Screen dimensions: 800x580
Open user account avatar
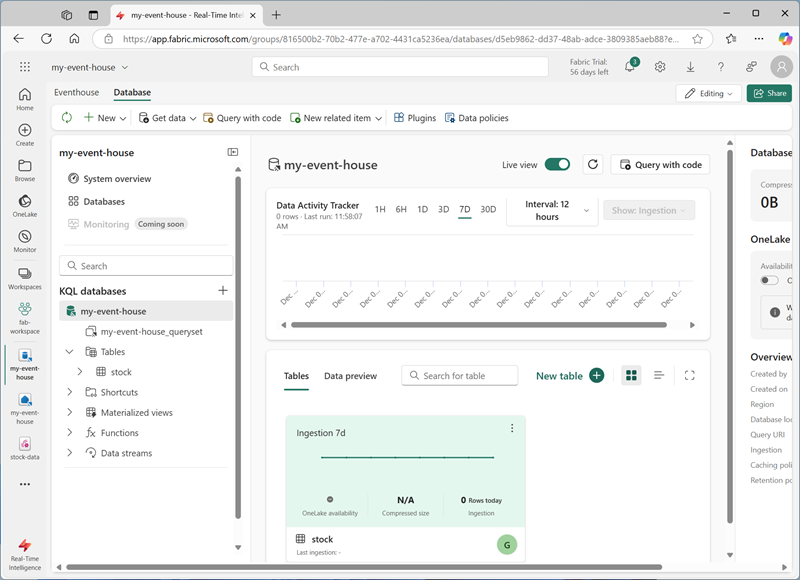pyautogui.click(x=781, y=67)
